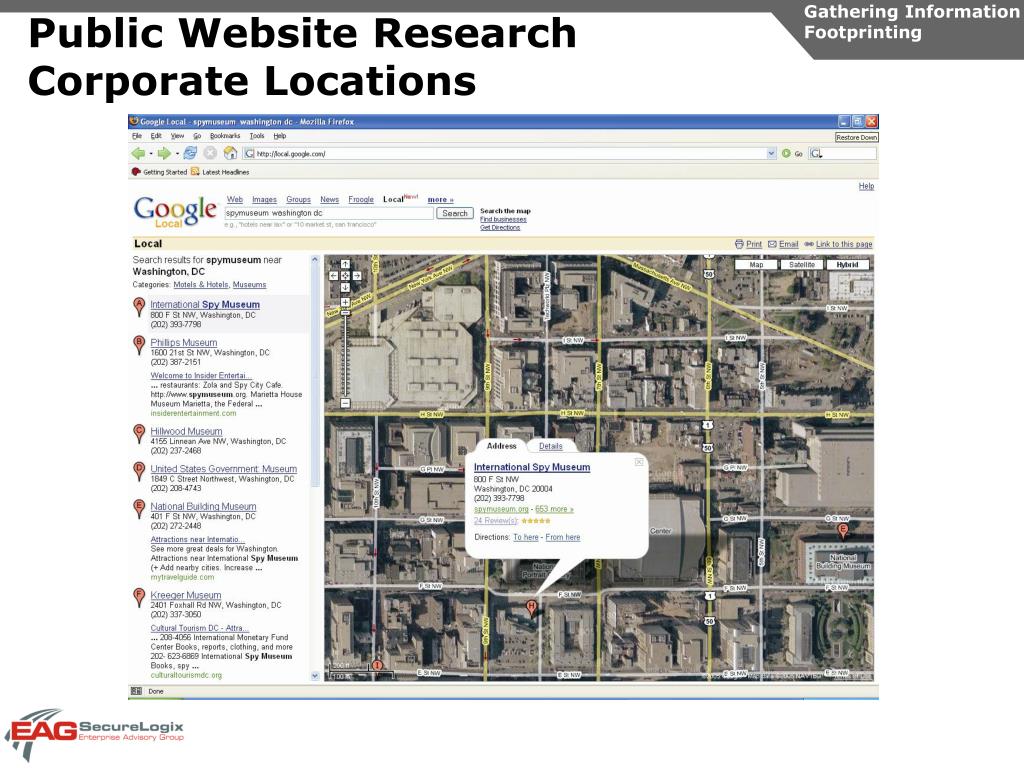Click the Stop loading icon
The width and height of the screenshot is (1024, 768).
pyautogui.click(x=210, y=153)
